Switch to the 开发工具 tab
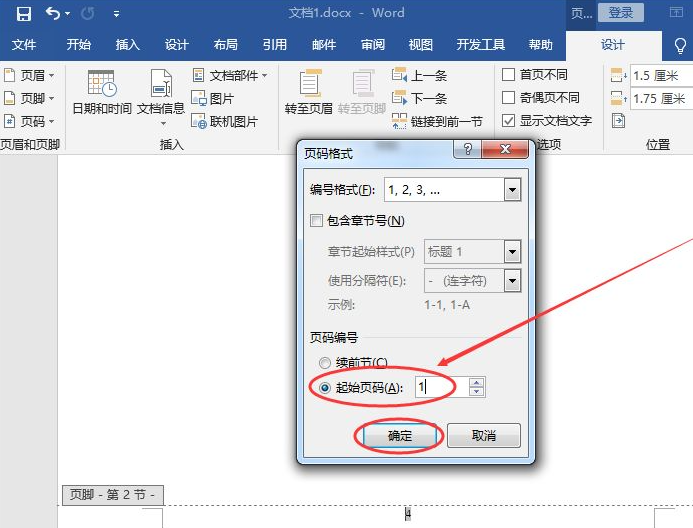This screenshot has height=528, width=693. coord(480,45)
